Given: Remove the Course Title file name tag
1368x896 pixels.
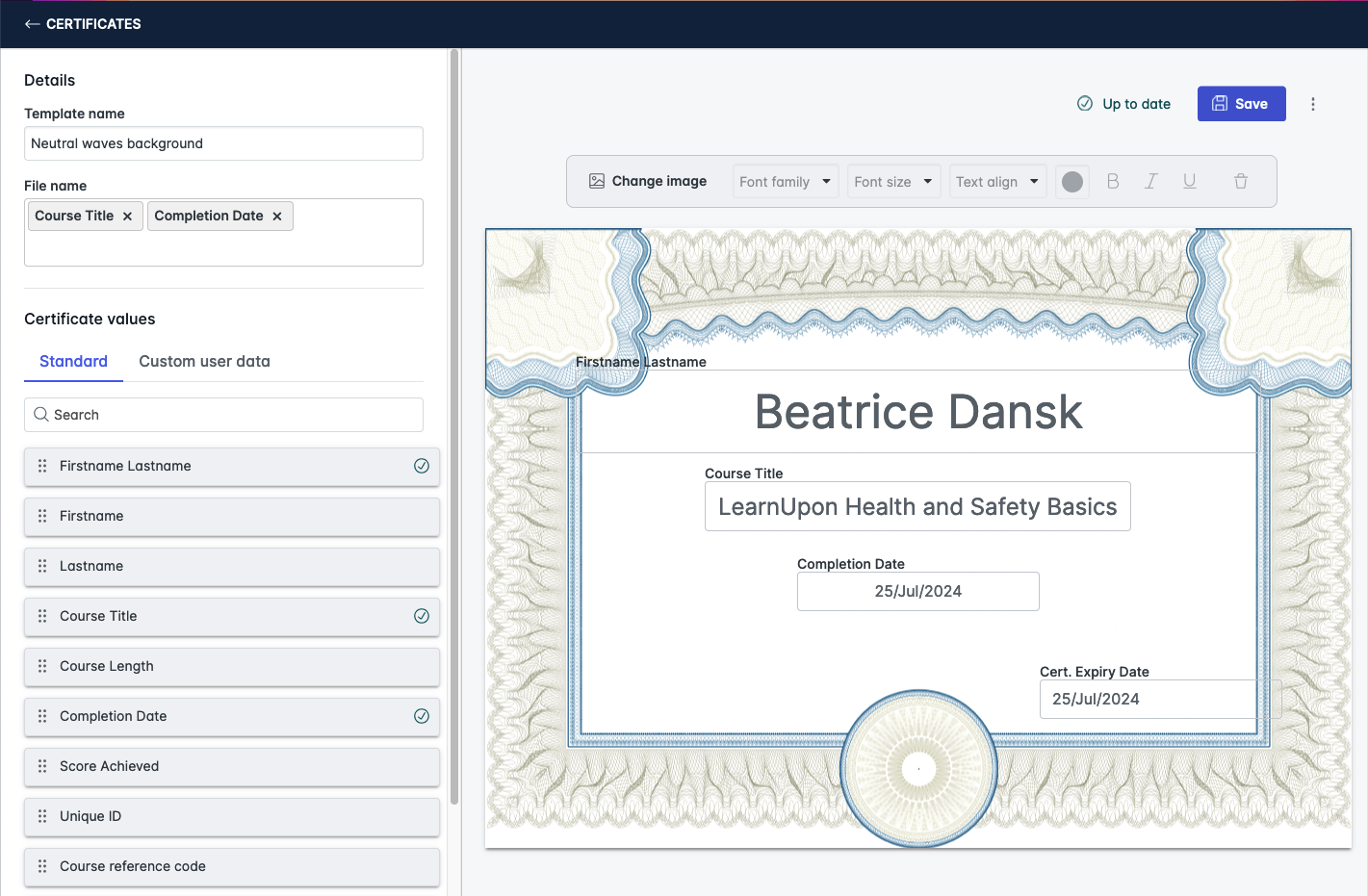Looking at the screenshot, I should pyautogui.click(x=127, y=217).
